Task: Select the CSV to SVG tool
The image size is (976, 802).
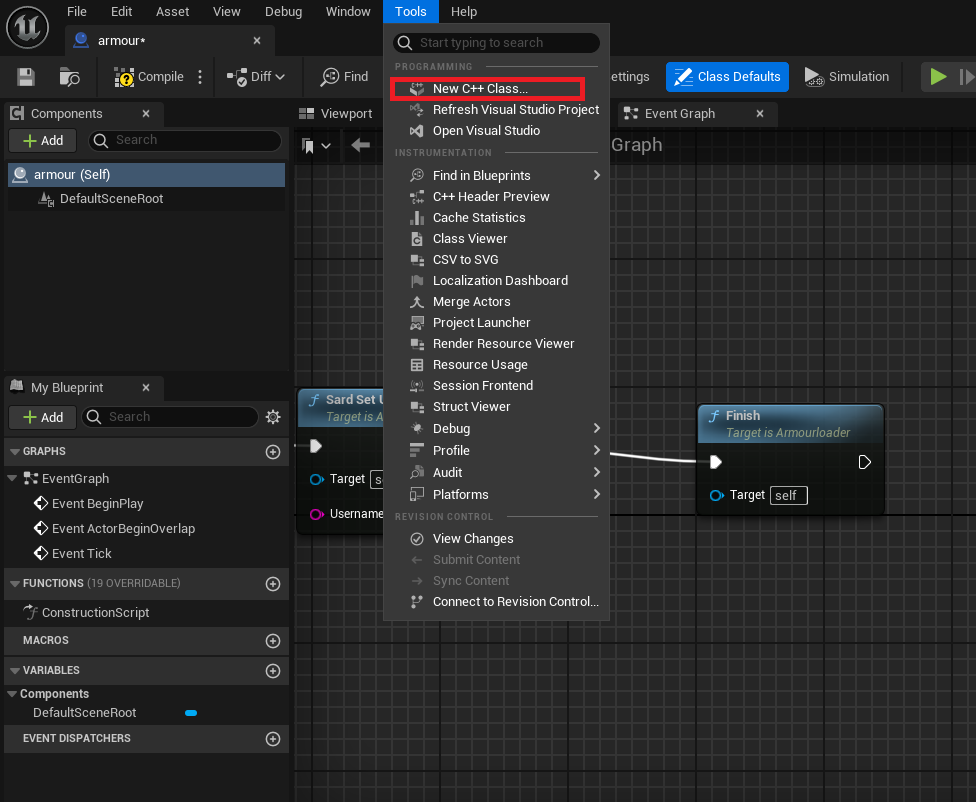Action: tap(496, 260)
